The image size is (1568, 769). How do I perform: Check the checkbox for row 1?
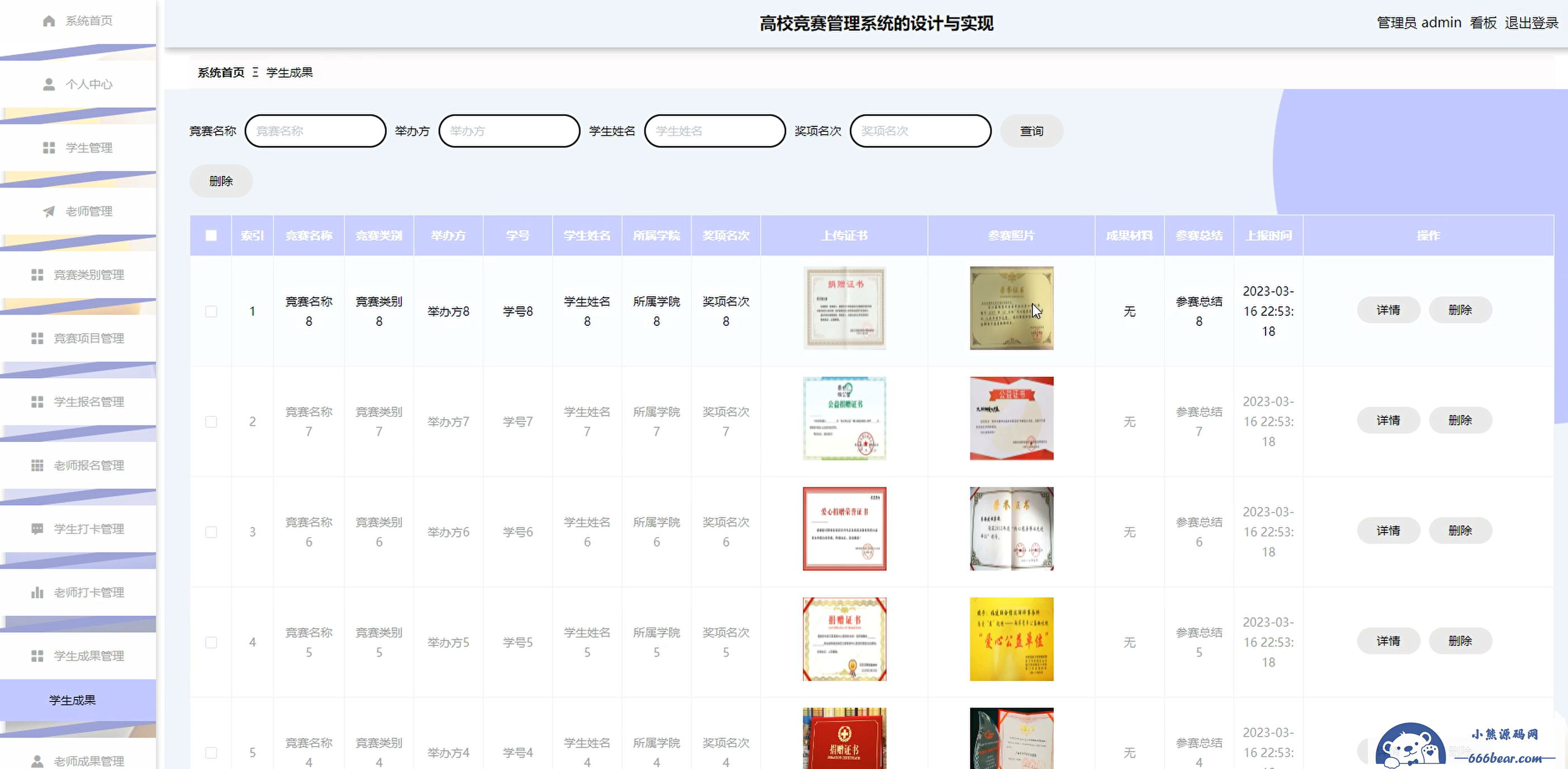pyautogui.click(x=211, y=311)
